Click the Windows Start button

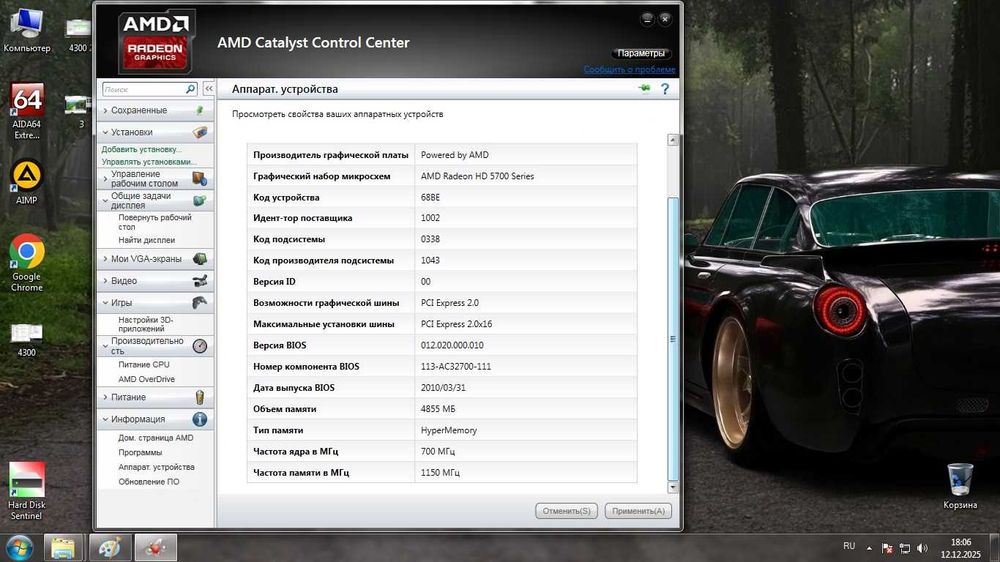click(x=19, y=548)
